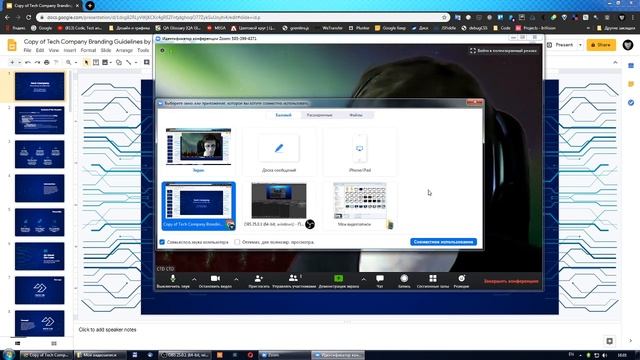Click the green share screen icon
The width and height of the screenshot is (640, 360).
coord(338,278)
